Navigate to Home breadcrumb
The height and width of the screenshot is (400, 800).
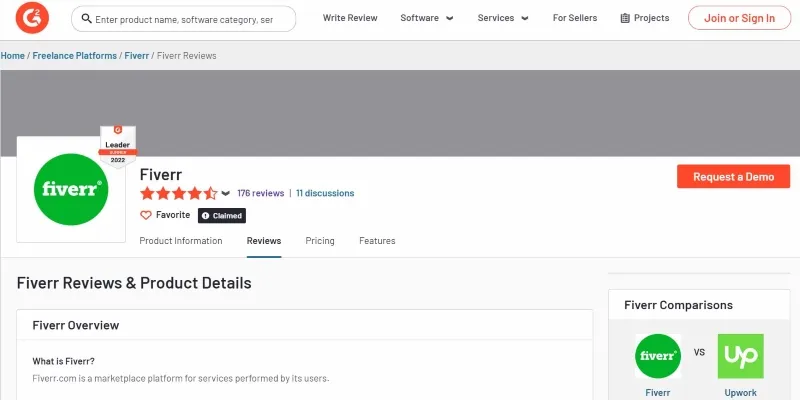click(13, 56)
